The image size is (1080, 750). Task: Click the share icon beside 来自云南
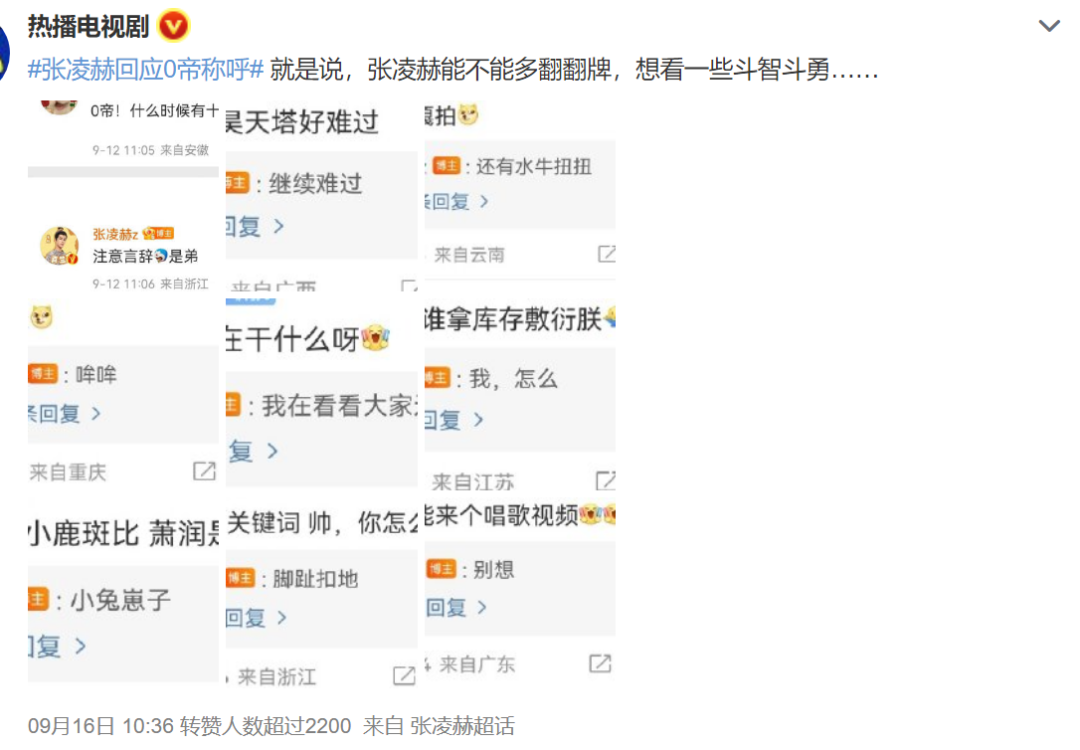click(x=606, y=253)
